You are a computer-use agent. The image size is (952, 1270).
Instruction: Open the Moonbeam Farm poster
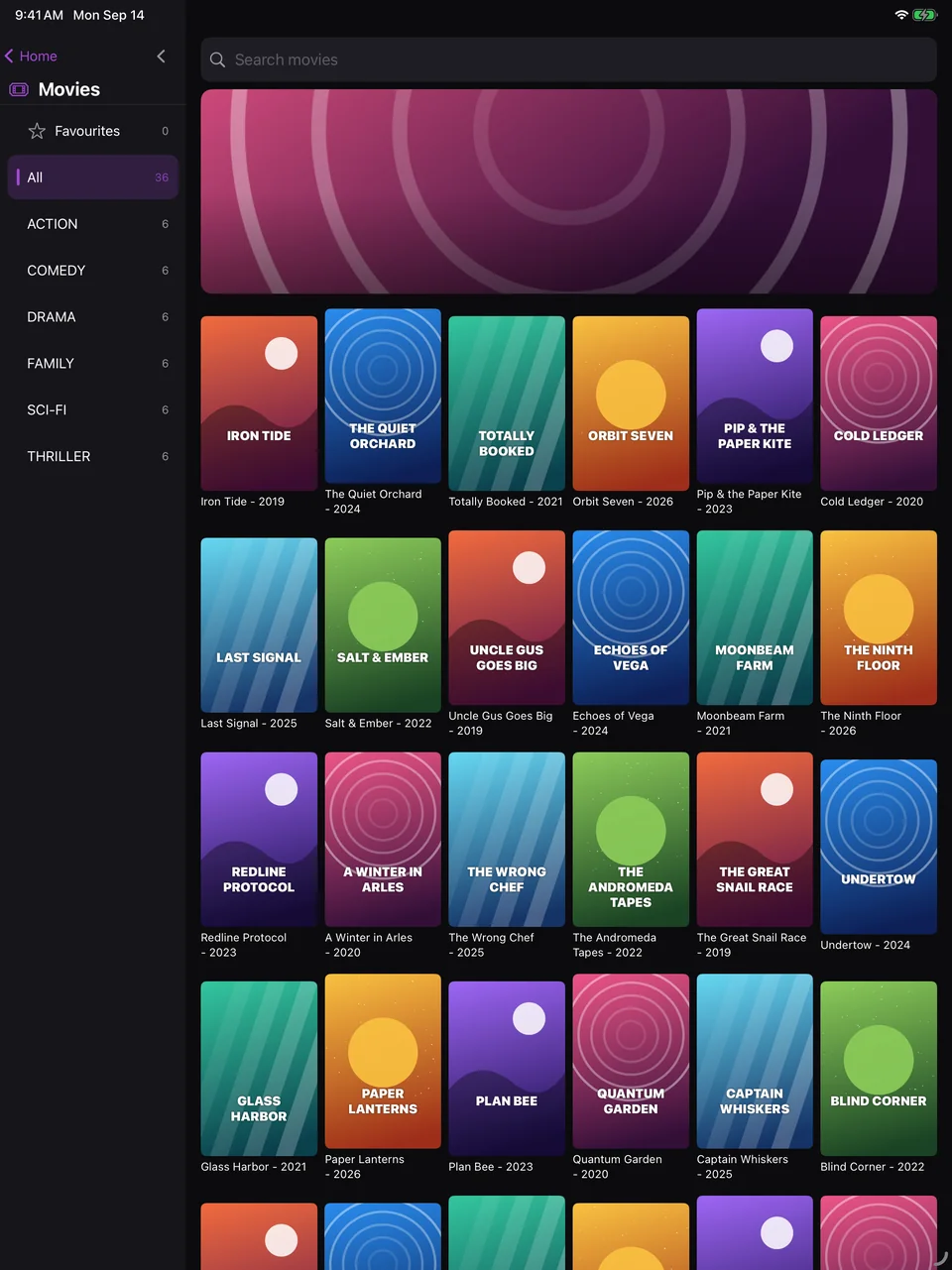pyautogui.click(x=755, y=618)
